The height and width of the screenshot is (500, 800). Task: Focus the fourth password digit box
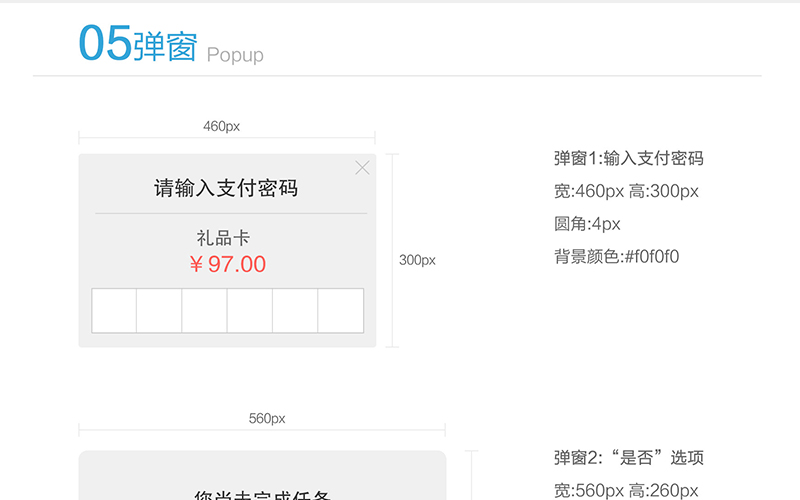250,310
